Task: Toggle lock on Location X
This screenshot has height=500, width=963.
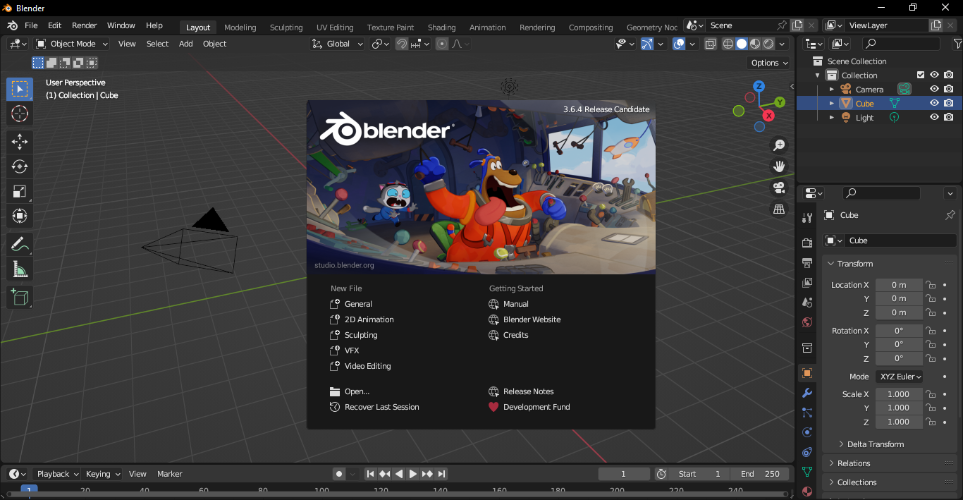Action: [931, 285]
